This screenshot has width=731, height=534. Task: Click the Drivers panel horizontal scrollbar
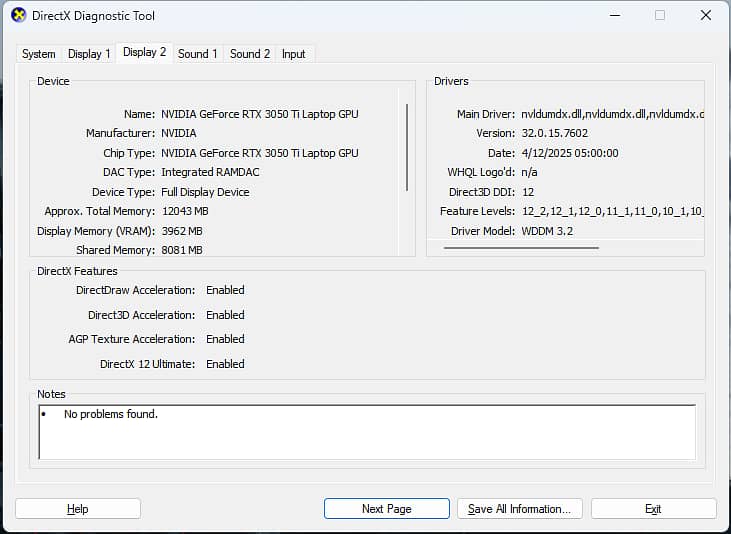521,248
